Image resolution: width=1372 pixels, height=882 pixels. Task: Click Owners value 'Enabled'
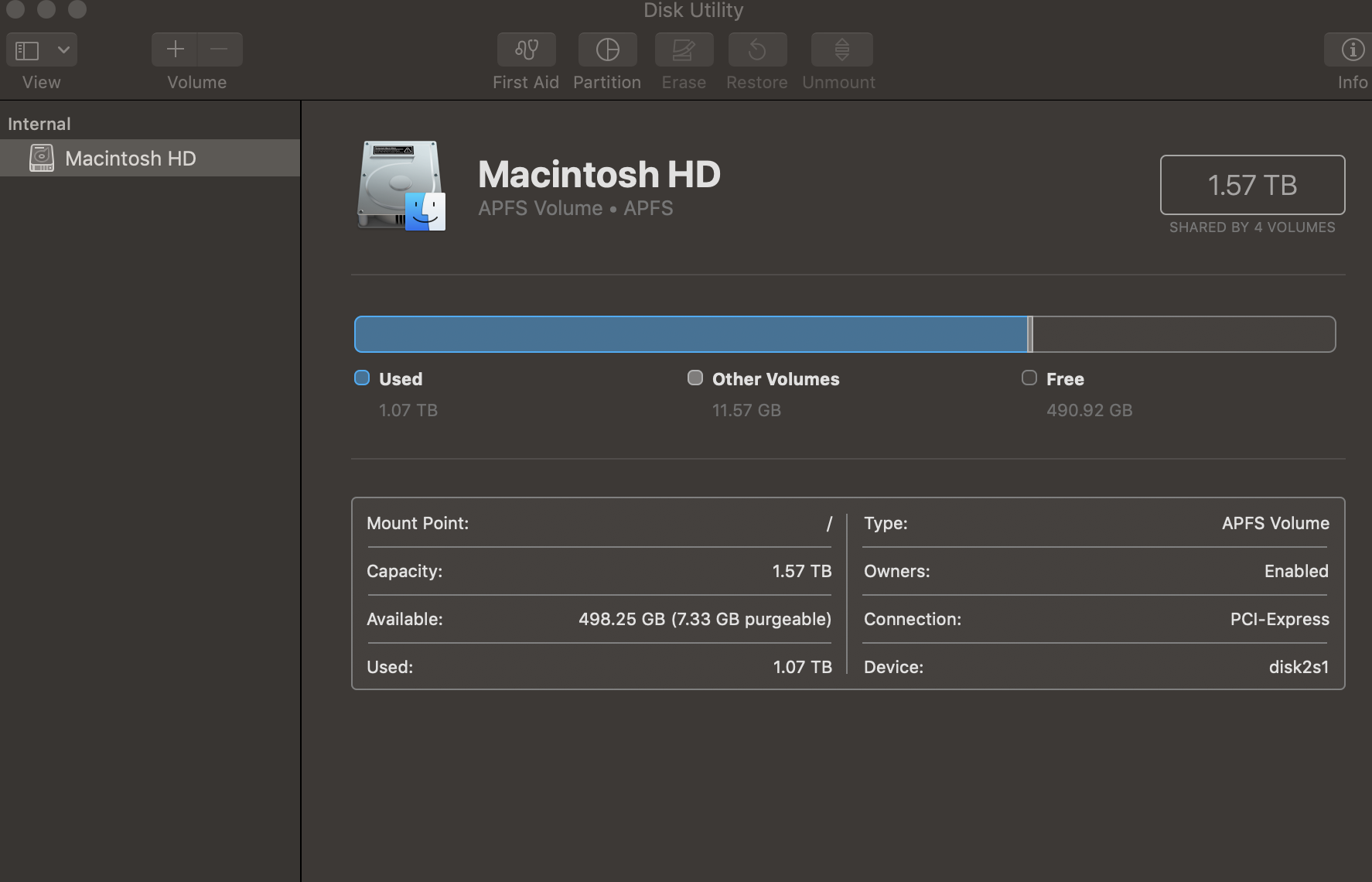[x=1296, y=571]
